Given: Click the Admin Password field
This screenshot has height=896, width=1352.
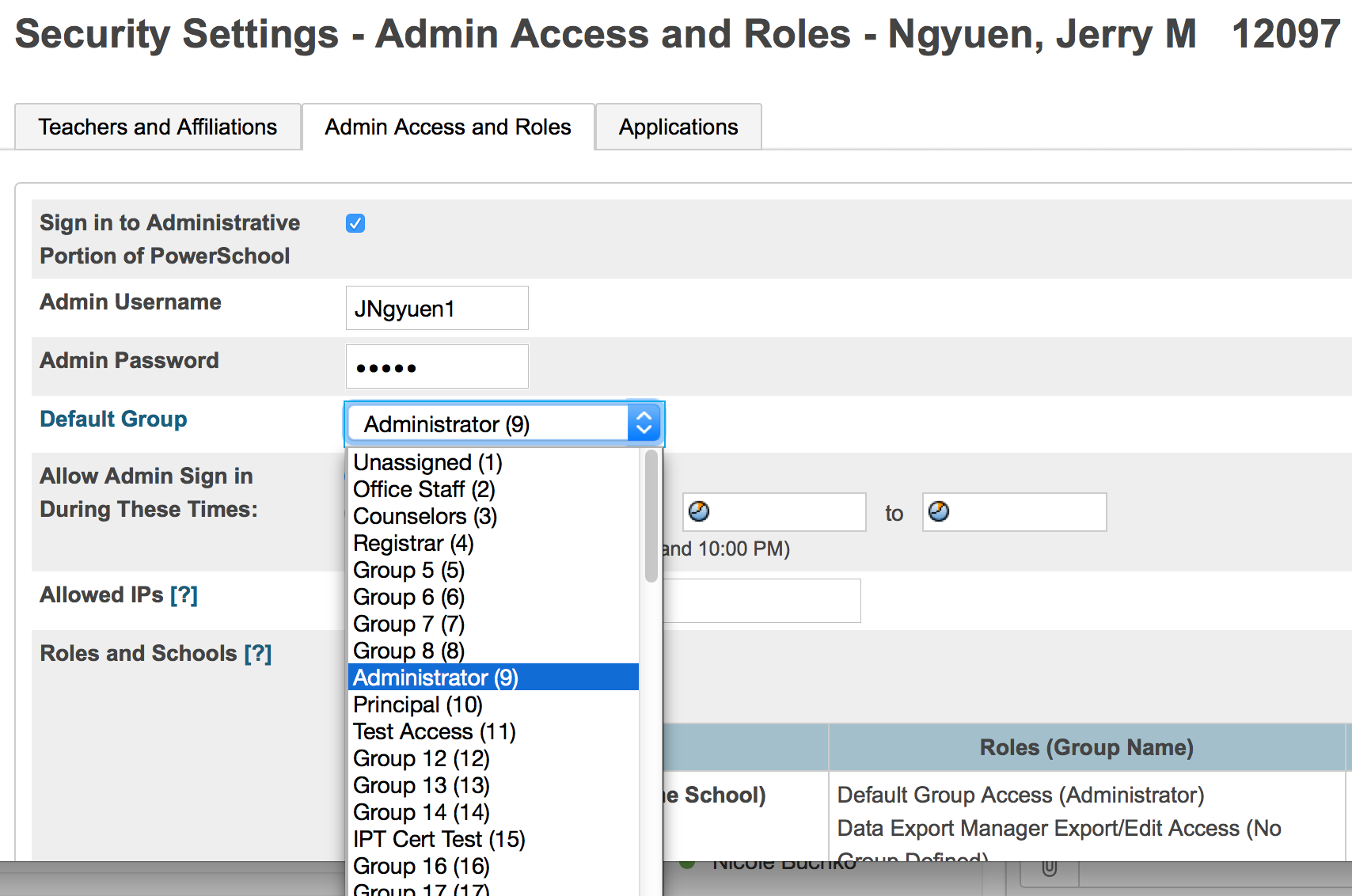Looking at the screenshot, I should (x=437, y=366).
